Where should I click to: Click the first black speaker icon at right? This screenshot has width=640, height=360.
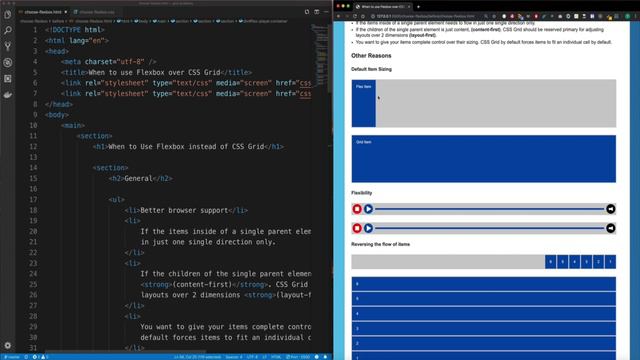(x=611, y=209)
